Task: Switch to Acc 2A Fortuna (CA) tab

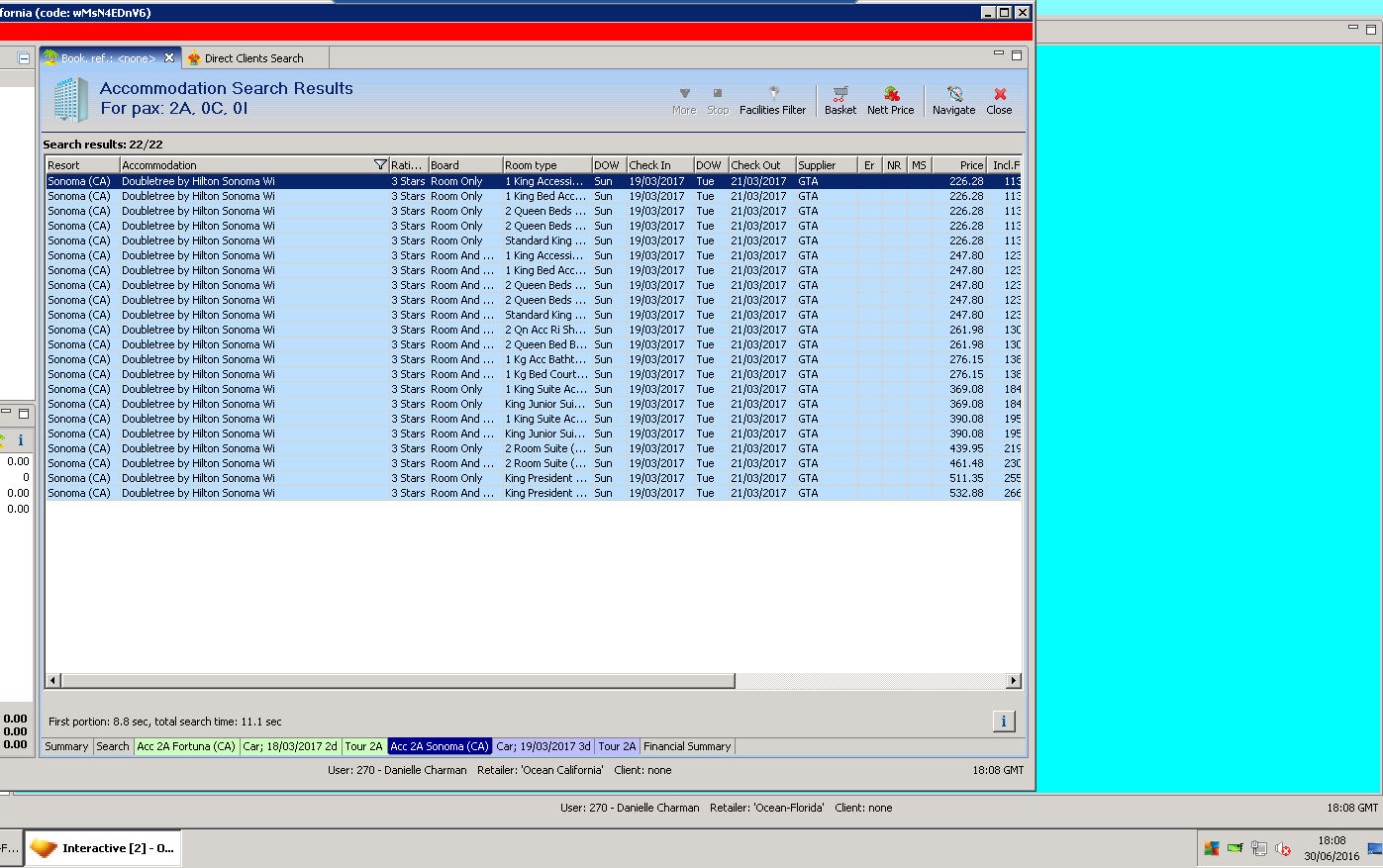Action: pyautogui.click(x=186, y=746)
